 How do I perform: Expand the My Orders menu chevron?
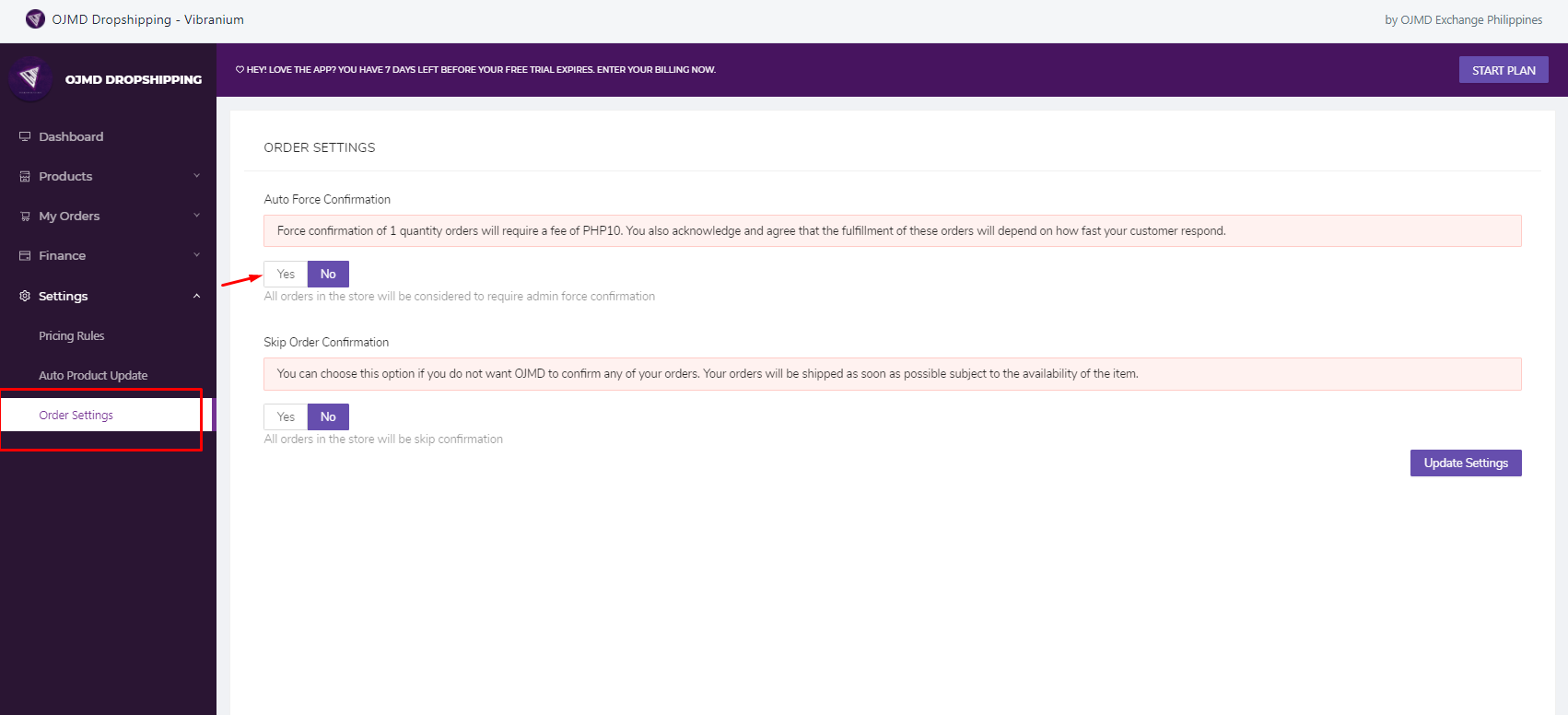coord(196,216)
